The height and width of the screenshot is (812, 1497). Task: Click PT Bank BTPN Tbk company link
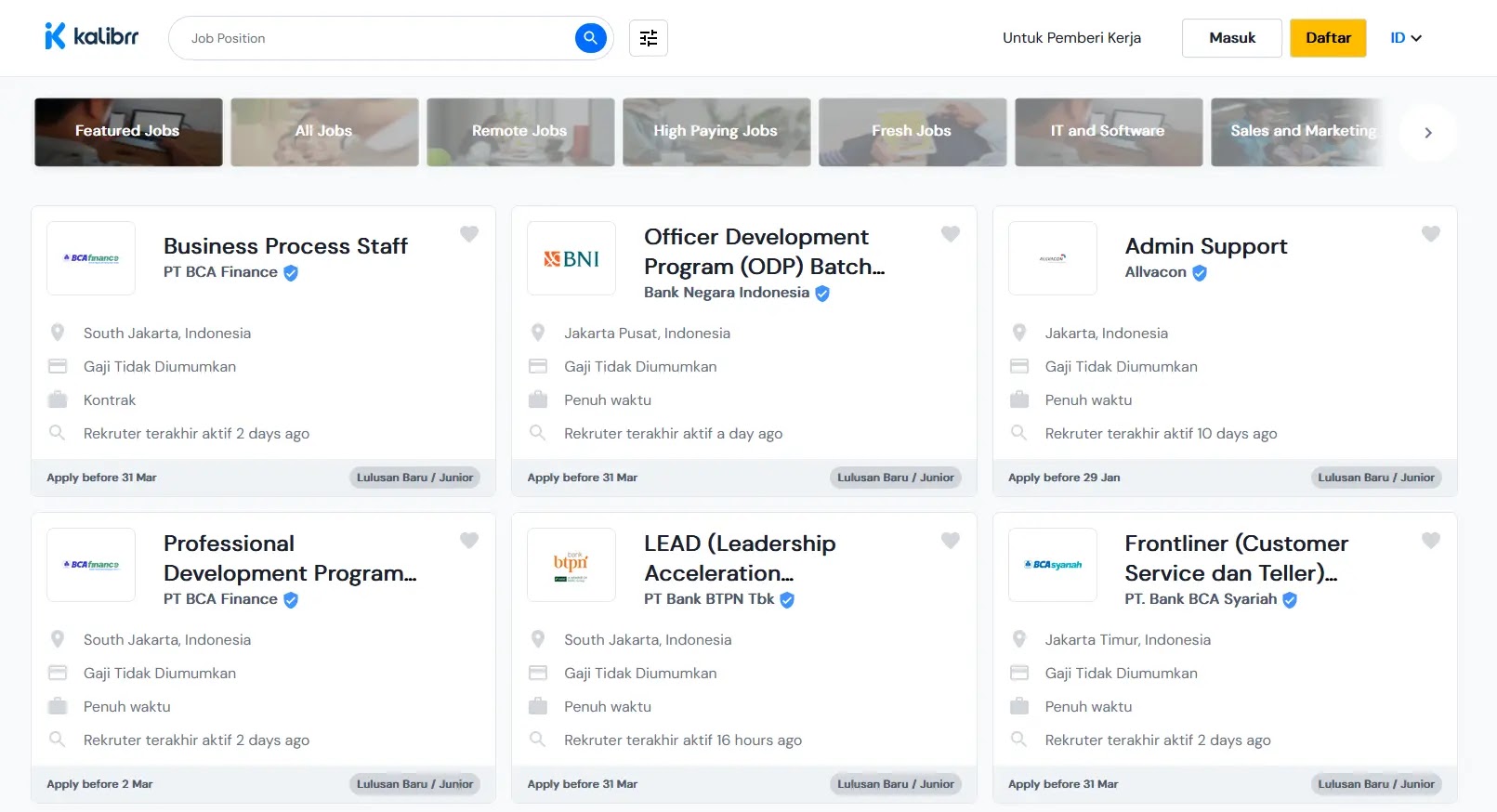pyautogui.click(x=709, y=599)
